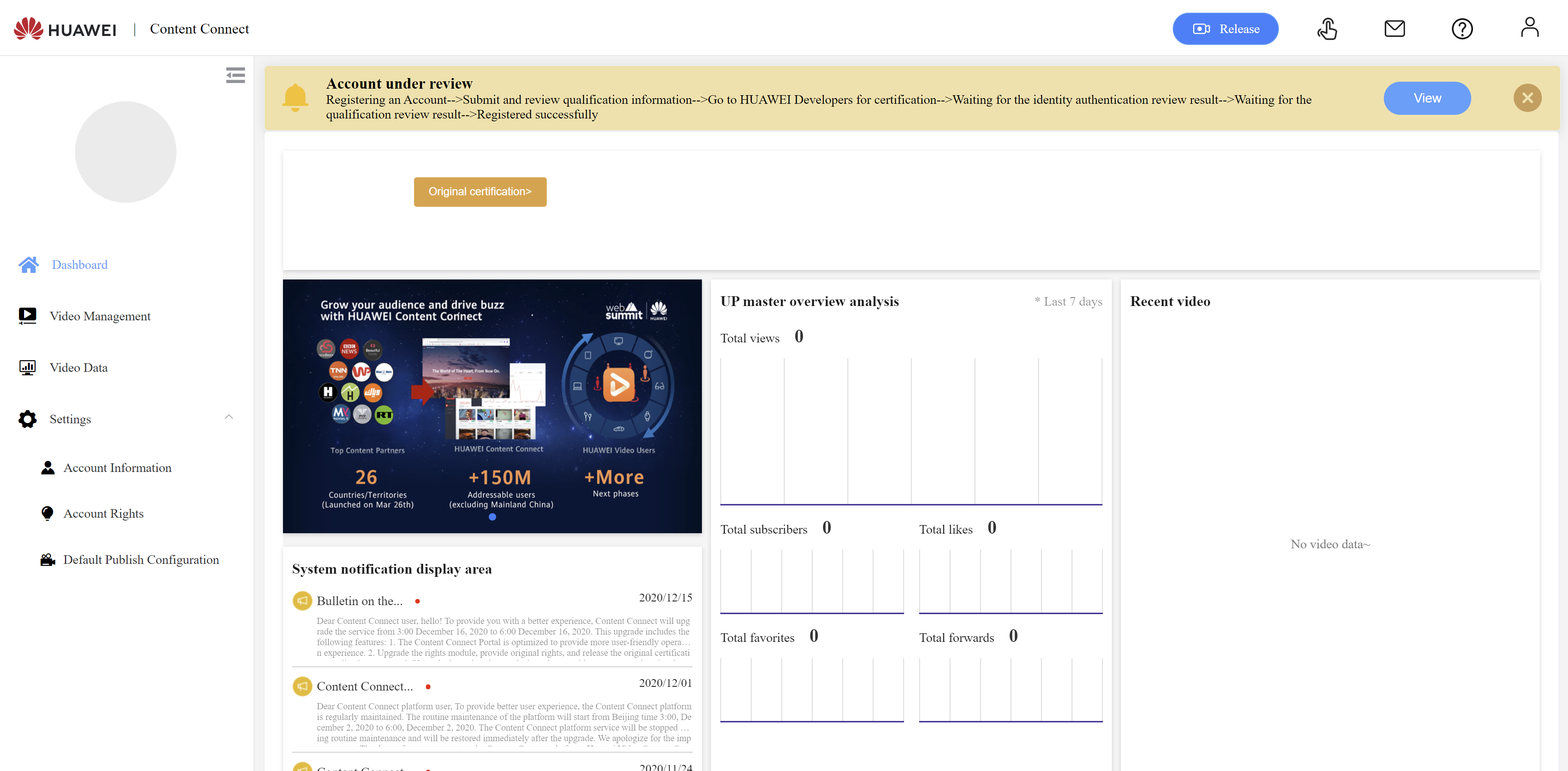Click the Dashboard home icon
Viewport: 1568px width, 771px height.
click(x=28, y=264)
